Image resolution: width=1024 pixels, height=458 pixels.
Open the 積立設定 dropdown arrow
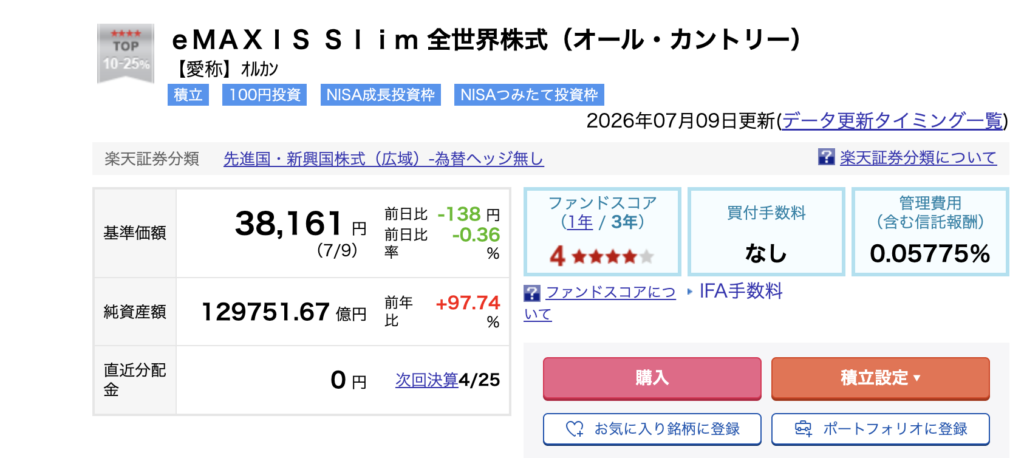[916, 378]
